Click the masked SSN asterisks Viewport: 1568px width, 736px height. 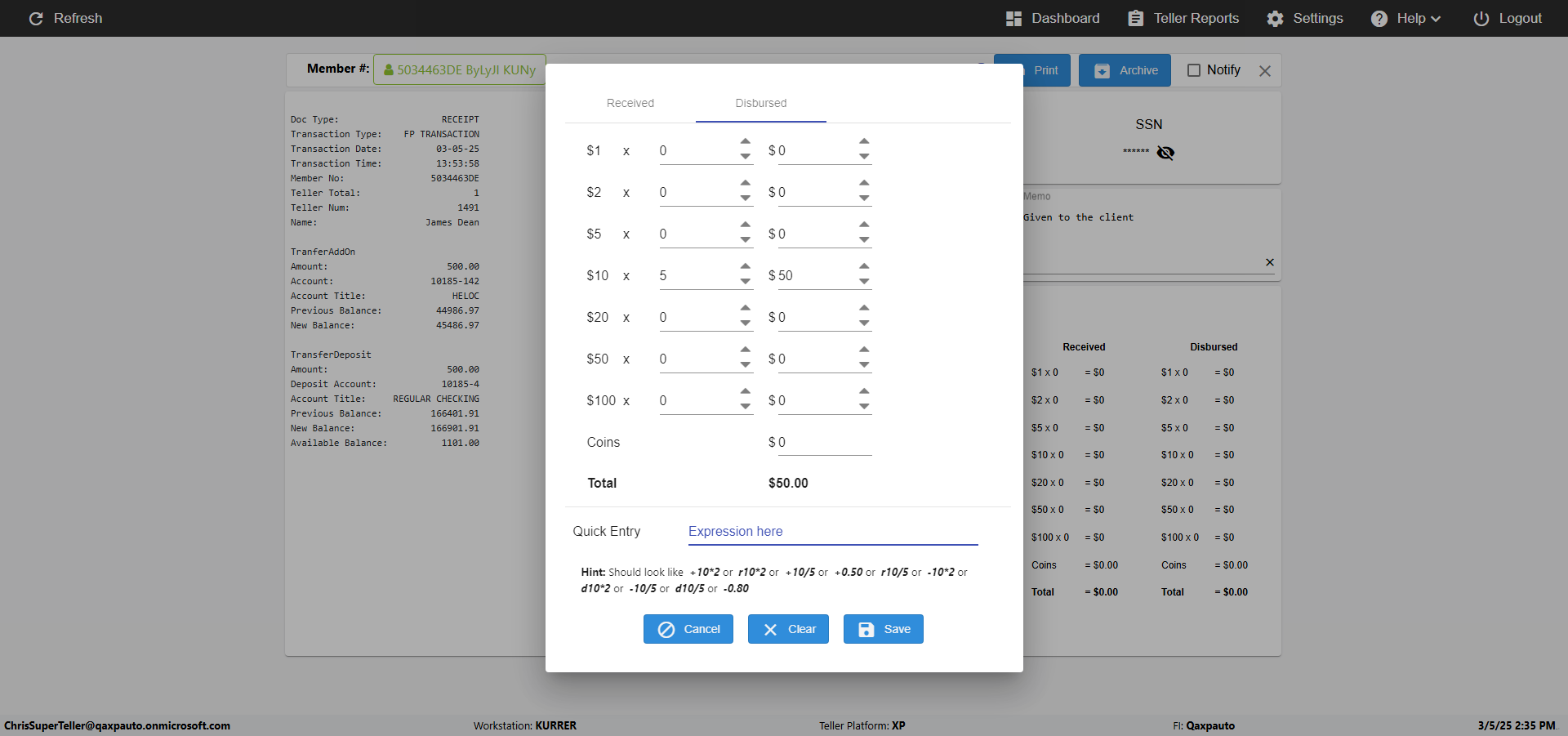[x=1136, y=151]
